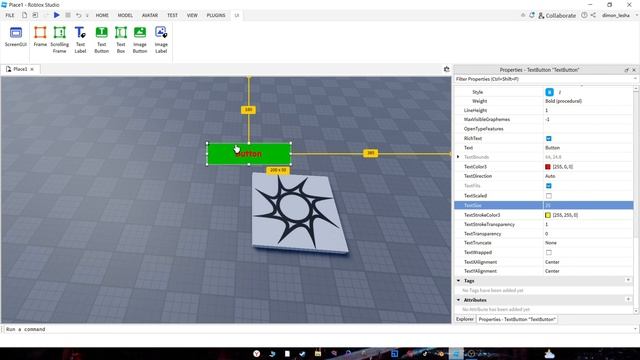Open the TextStrokeColor3 yellow color swatch
This screenshot has width=640, height=360.
click(x=548, y=215)
